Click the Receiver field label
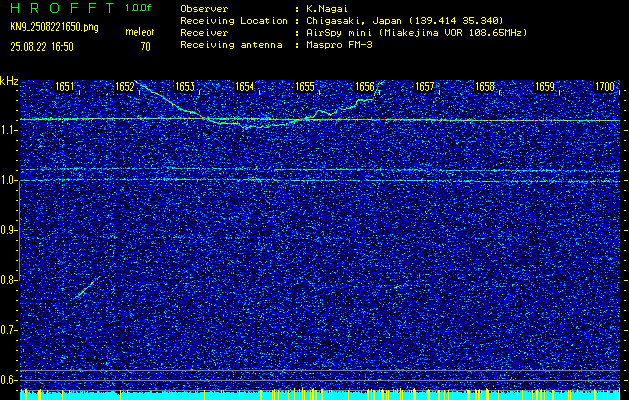 coord(204,33)
